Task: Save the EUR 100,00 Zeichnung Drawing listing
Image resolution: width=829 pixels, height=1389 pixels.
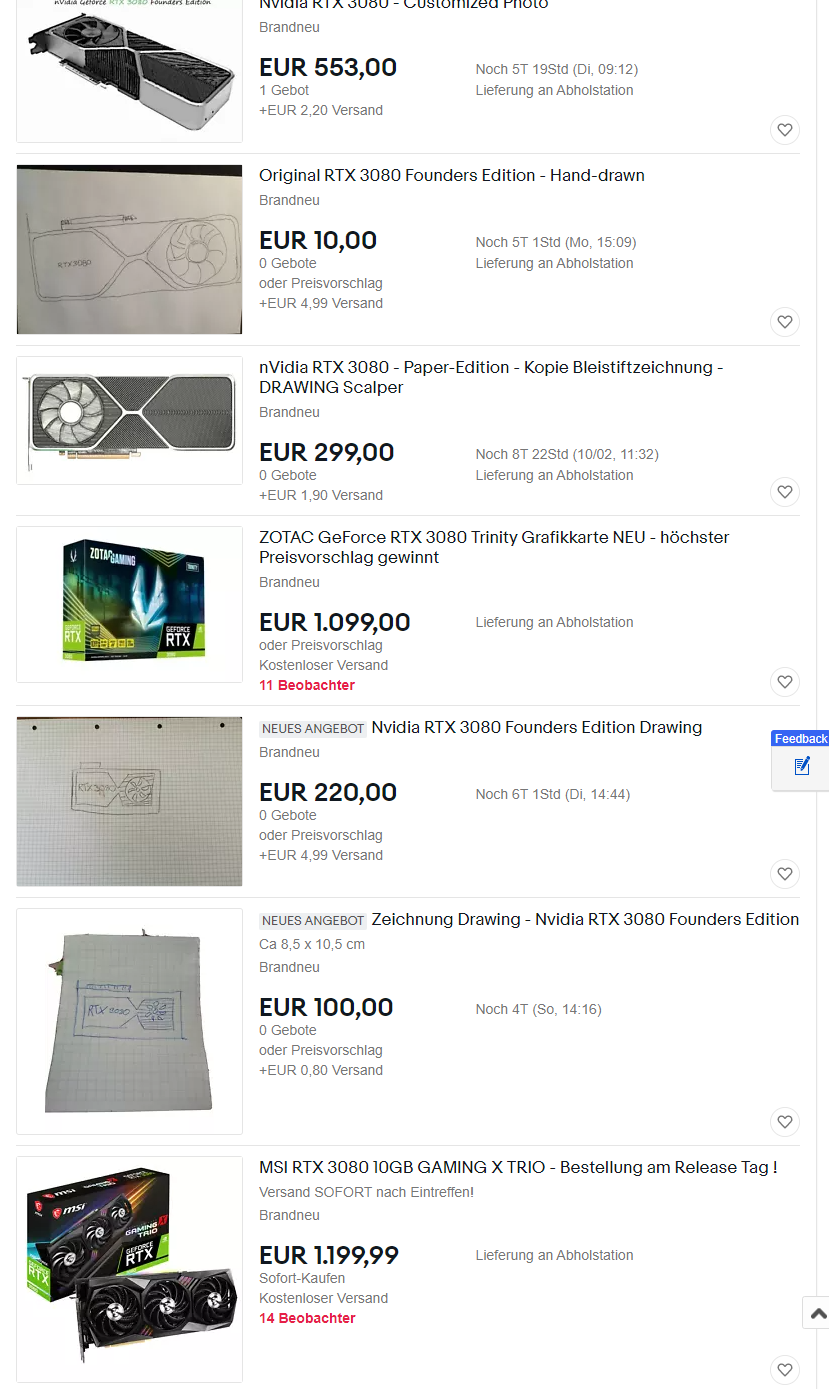Action: [785, 1122]
